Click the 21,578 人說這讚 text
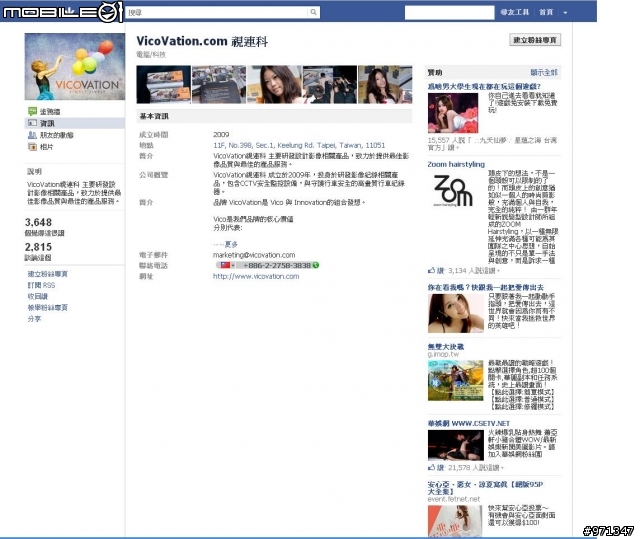The image size is (640, 539). point(476,468)
